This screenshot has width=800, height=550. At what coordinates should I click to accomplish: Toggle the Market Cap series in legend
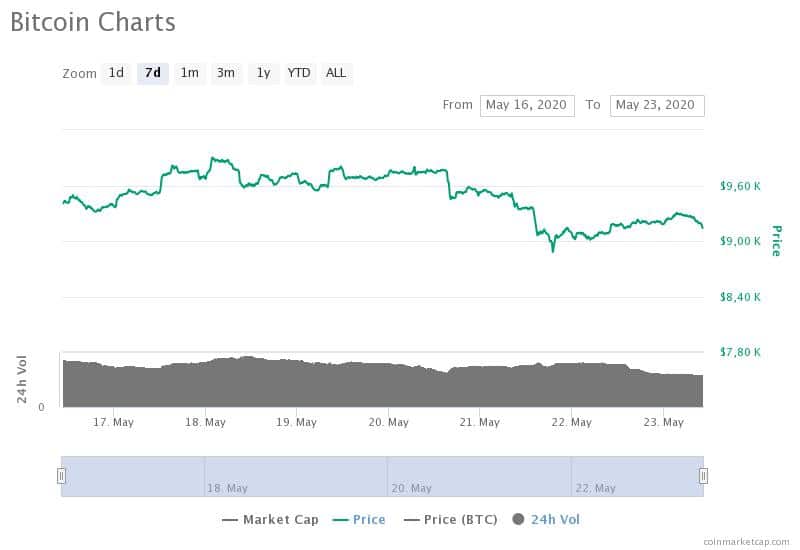271,520
